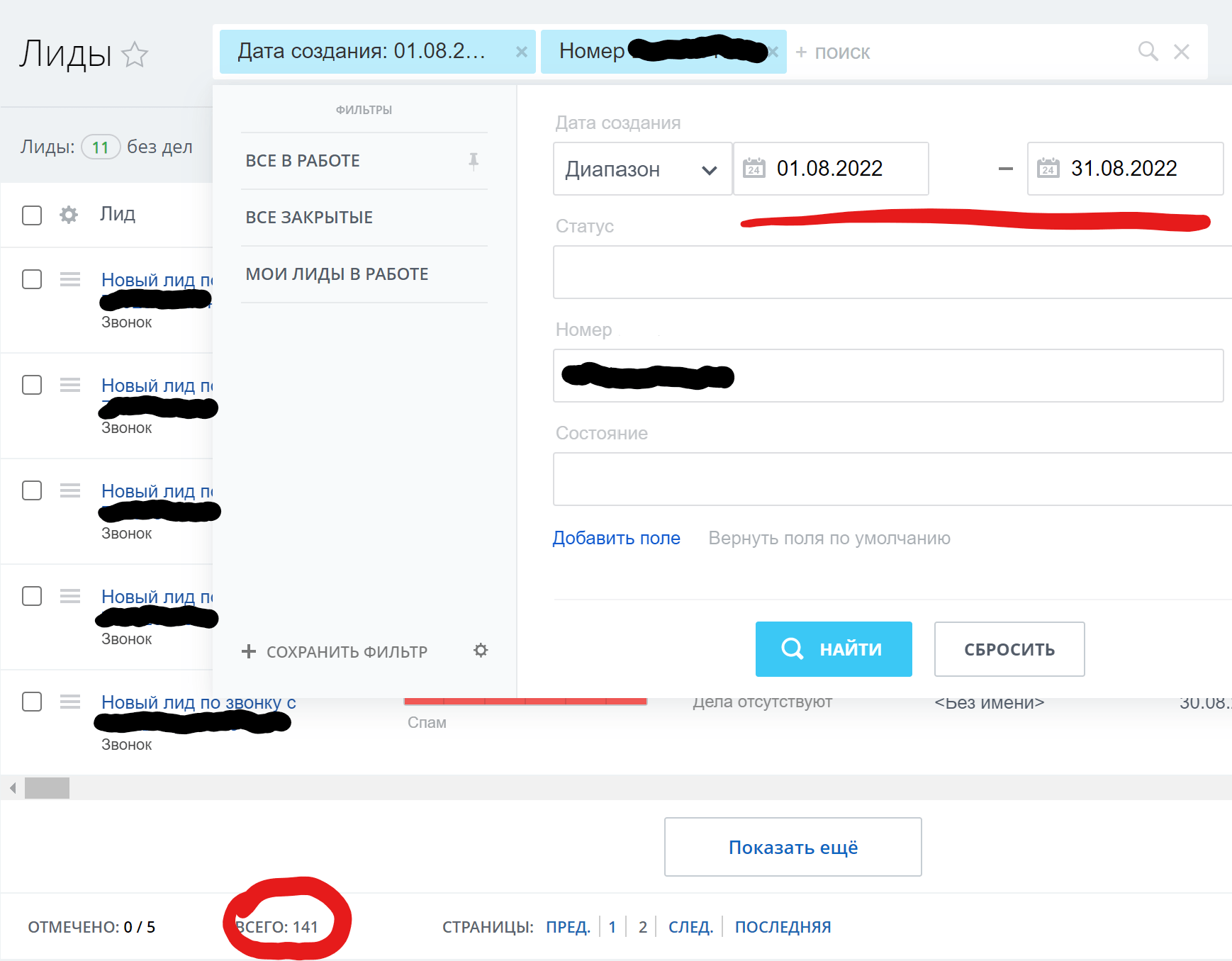Open the end date calendar icon
The height and width of the screenshot is (961, 1232).
point(1048,168)
